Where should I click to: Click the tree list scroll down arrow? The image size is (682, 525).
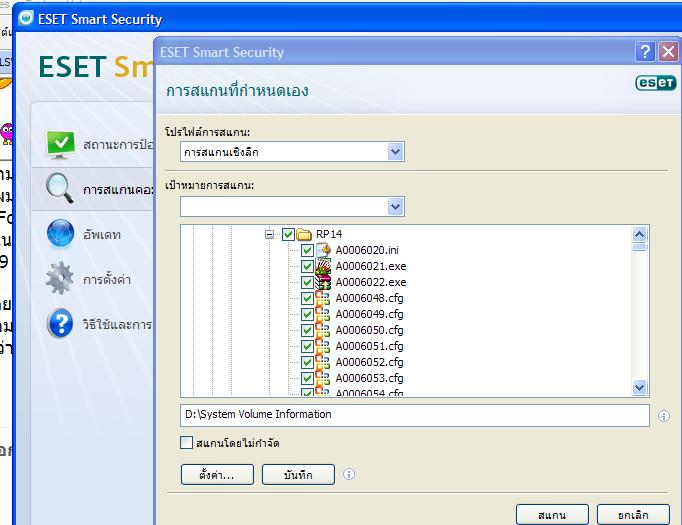click(x=639, y=387)
